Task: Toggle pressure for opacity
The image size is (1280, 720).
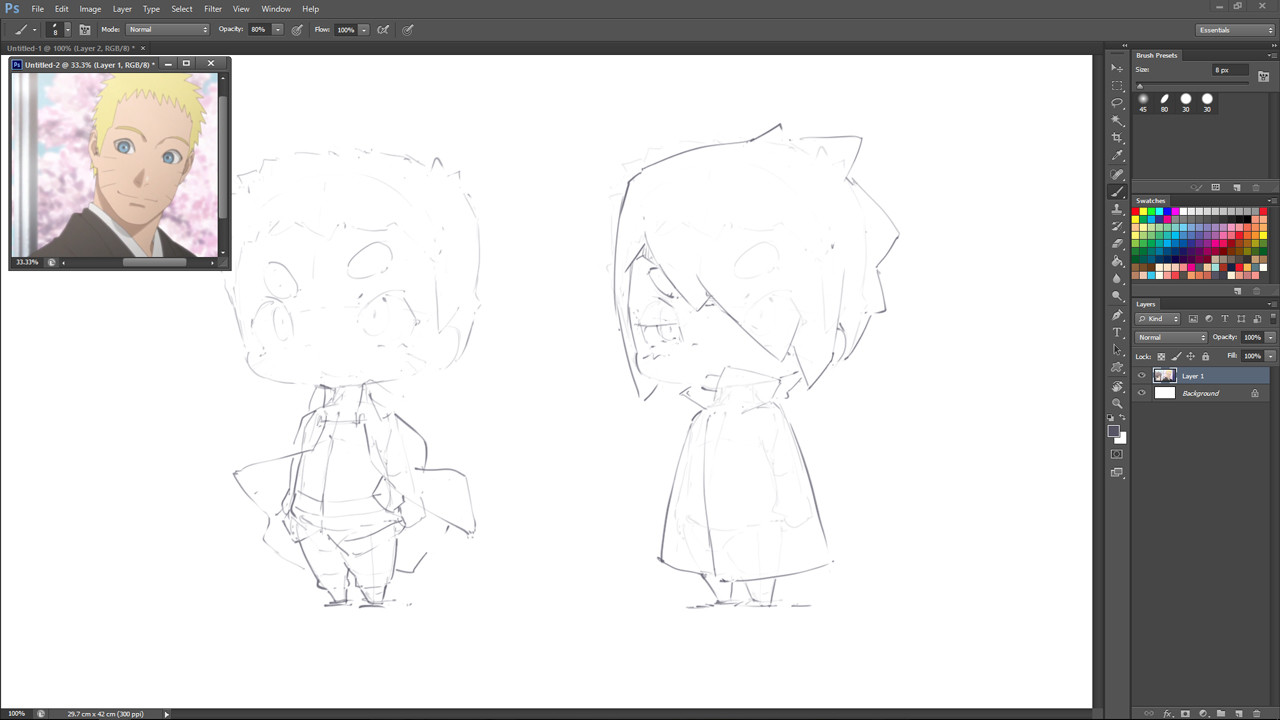Action: [297, 30]
